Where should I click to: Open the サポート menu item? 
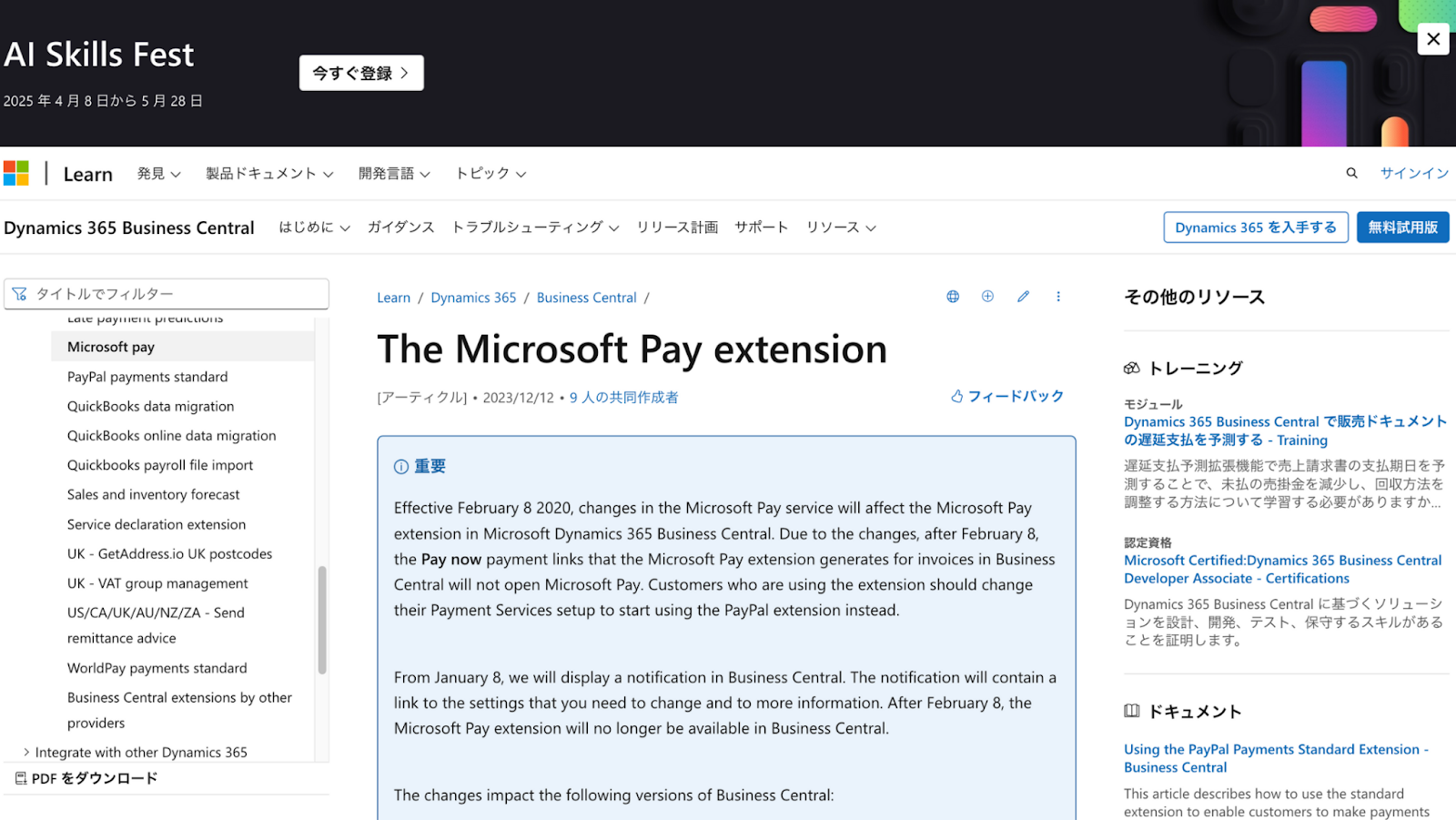(762, 228)
